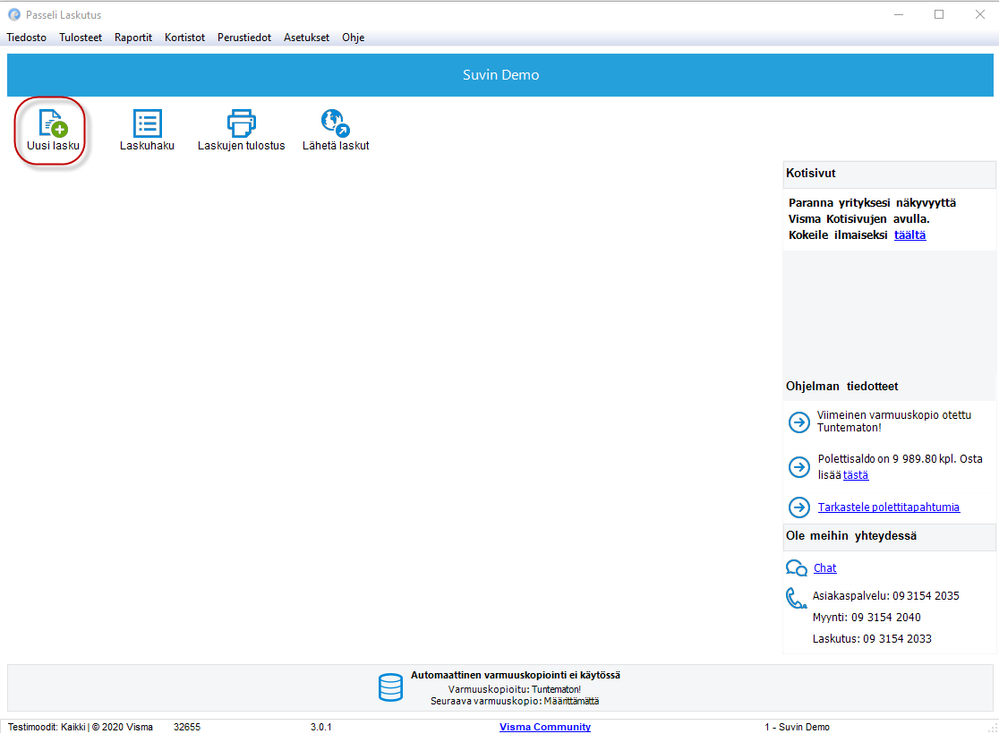This screenshot has width=999, height=733.
Task: Click the Testimoodit: Kaikki status text
Action: pyautogui.click(x=46, y=727)
